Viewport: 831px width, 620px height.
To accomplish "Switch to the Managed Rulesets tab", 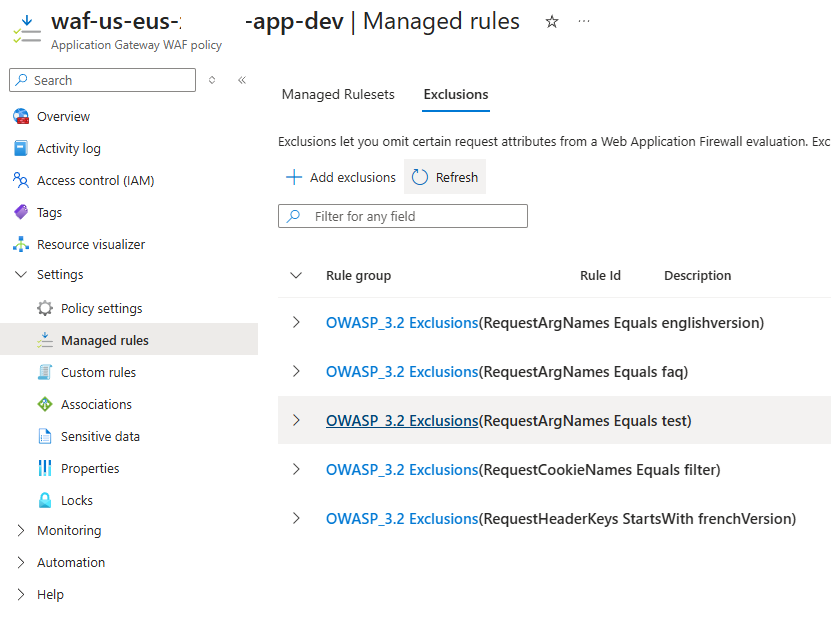I will tap(338, 95).
